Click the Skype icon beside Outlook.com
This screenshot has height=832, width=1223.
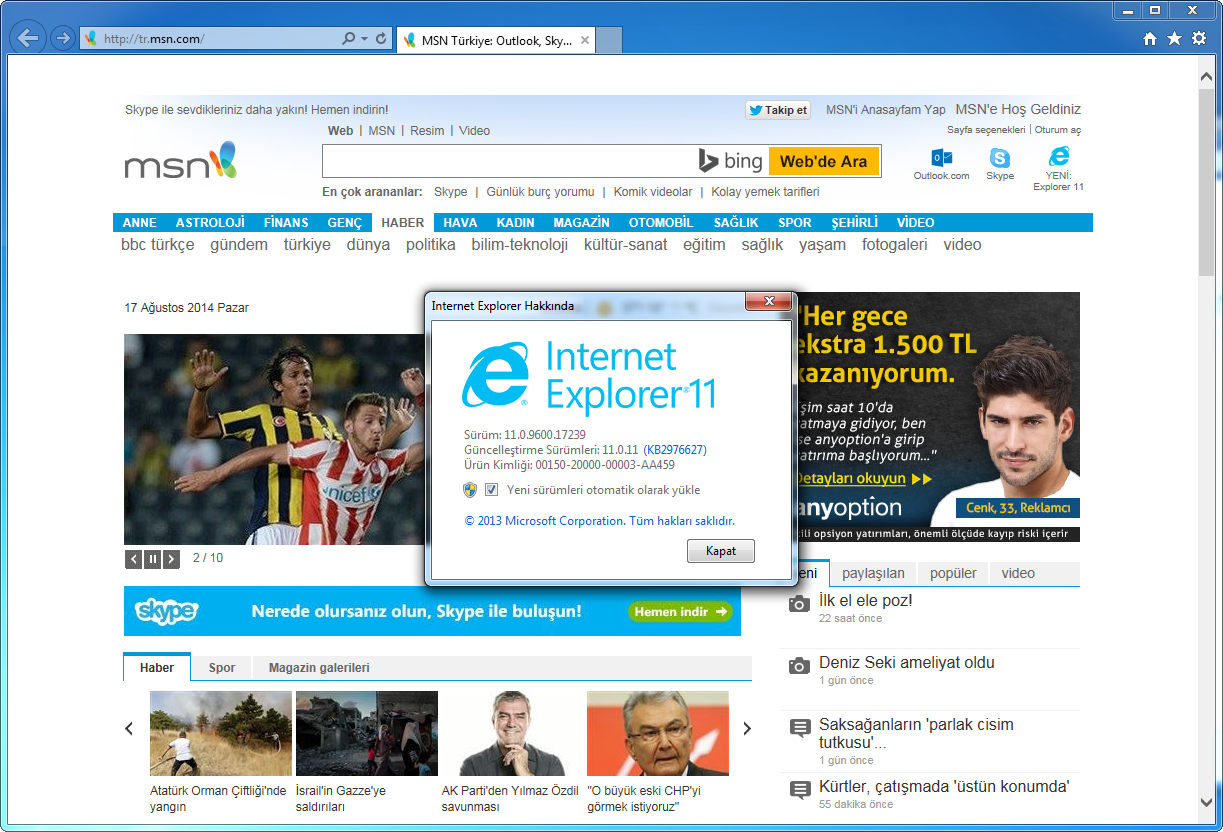[x=999, y=158]
